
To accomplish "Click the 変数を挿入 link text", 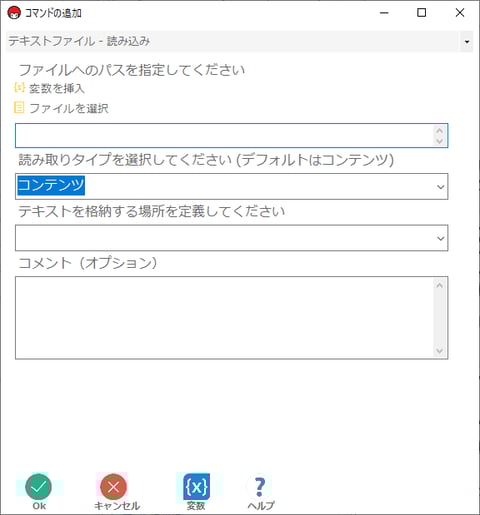I will point(56,88).
